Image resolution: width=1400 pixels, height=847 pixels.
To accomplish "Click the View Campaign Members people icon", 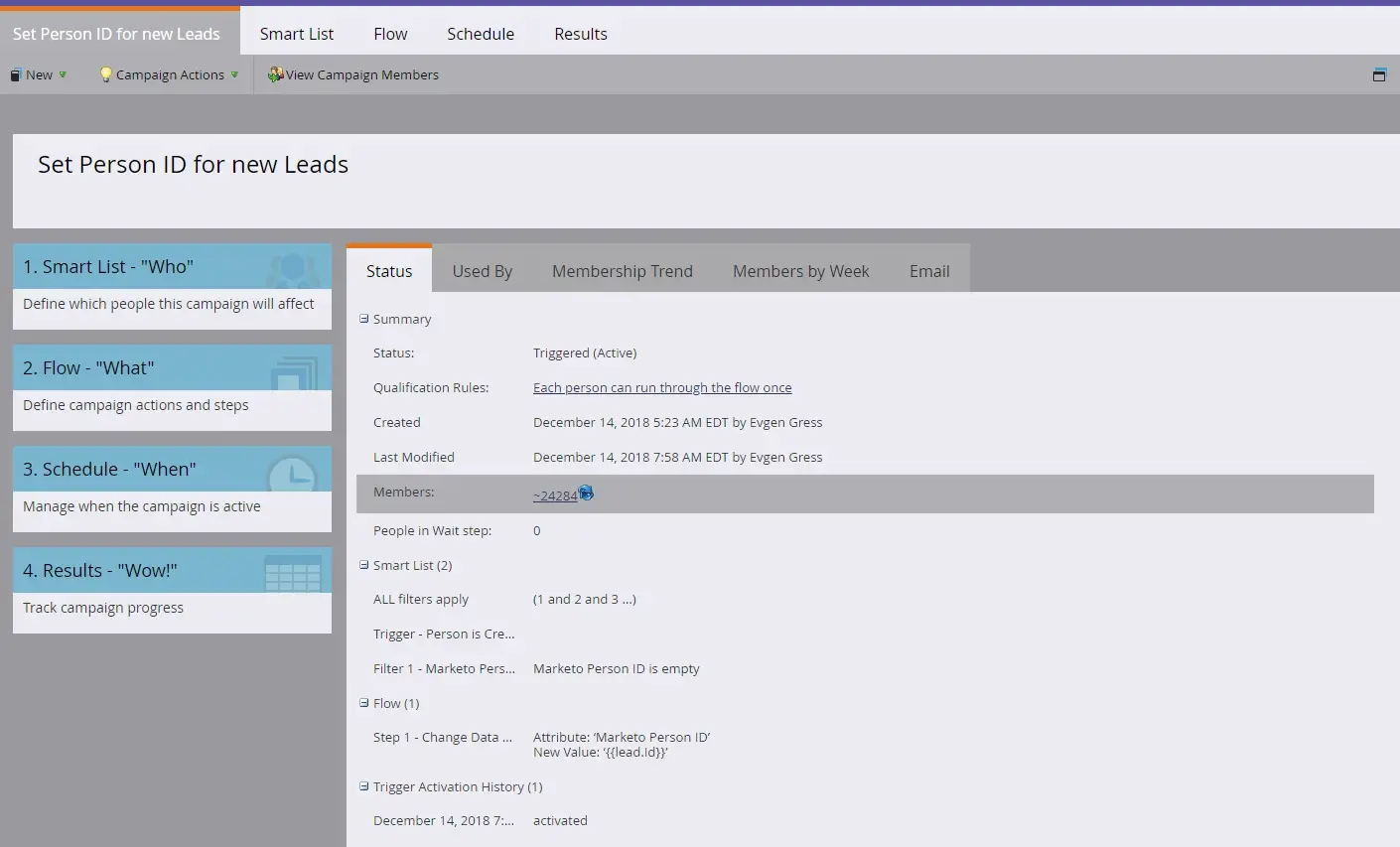I will (276, 74).
